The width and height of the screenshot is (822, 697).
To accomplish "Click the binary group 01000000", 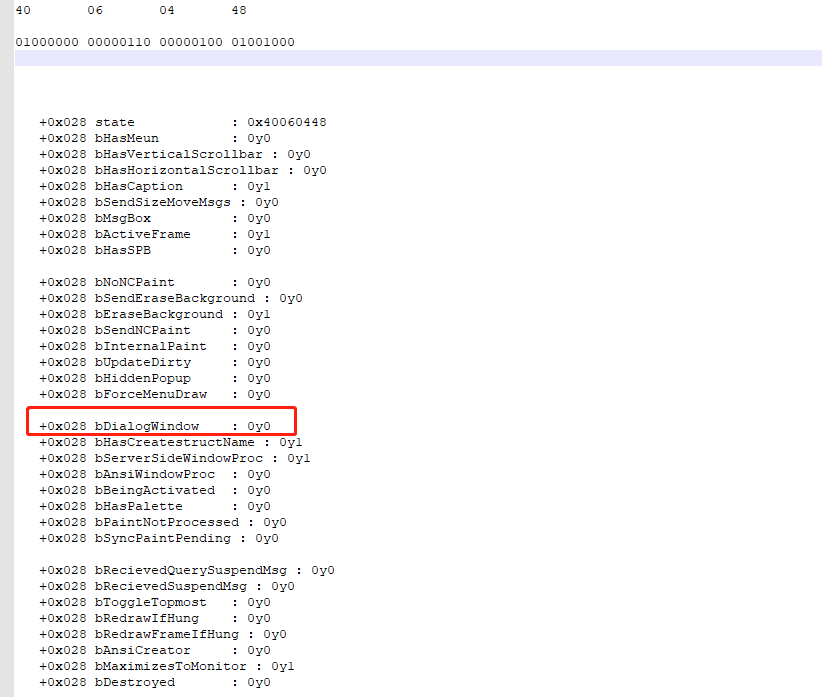I will (x=47, y=42).
